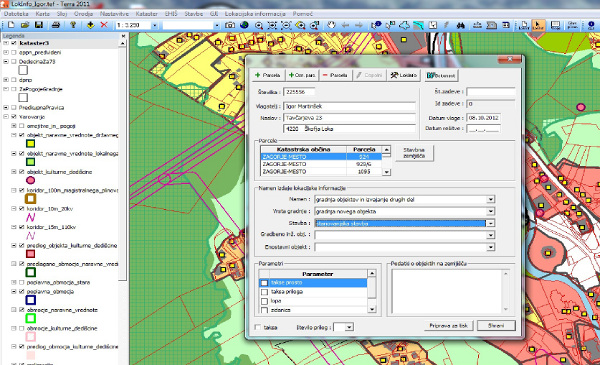Open the Stavba dropdown arrow
Screen dimensions: 600x365
(x=491, y=223)
